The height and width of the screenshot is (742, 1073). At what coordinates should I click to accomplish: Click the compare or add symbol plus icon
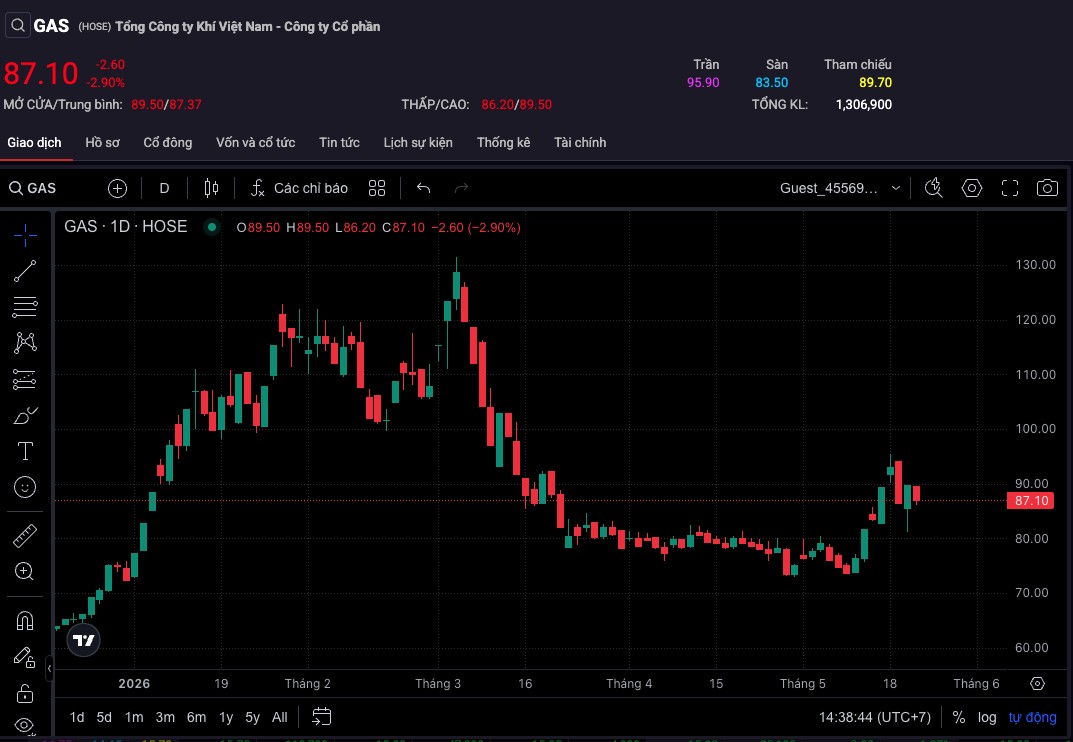click(118, 188)
